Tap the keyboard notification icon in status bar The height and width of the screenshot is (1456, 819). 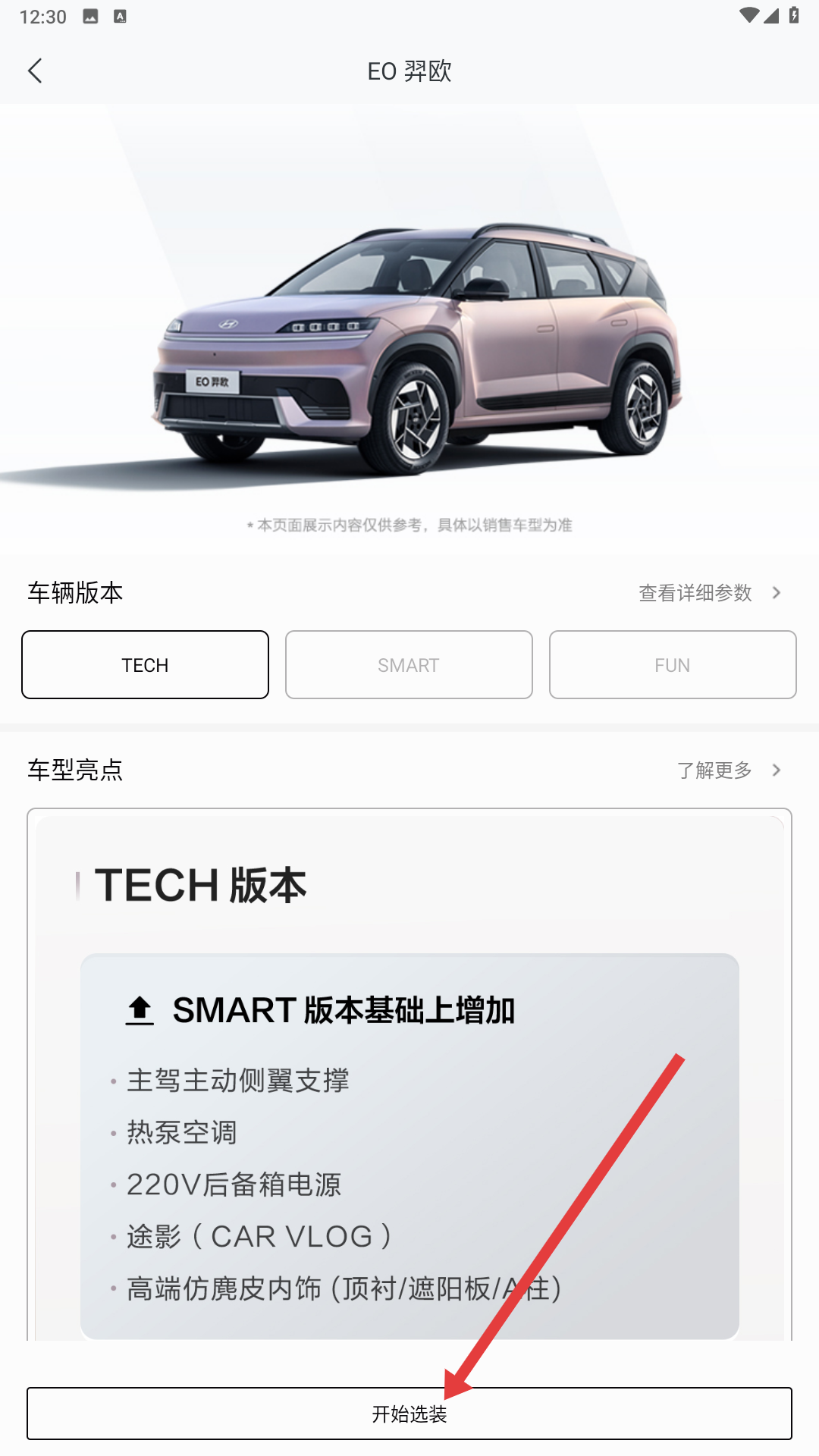[x=120, y=16]
